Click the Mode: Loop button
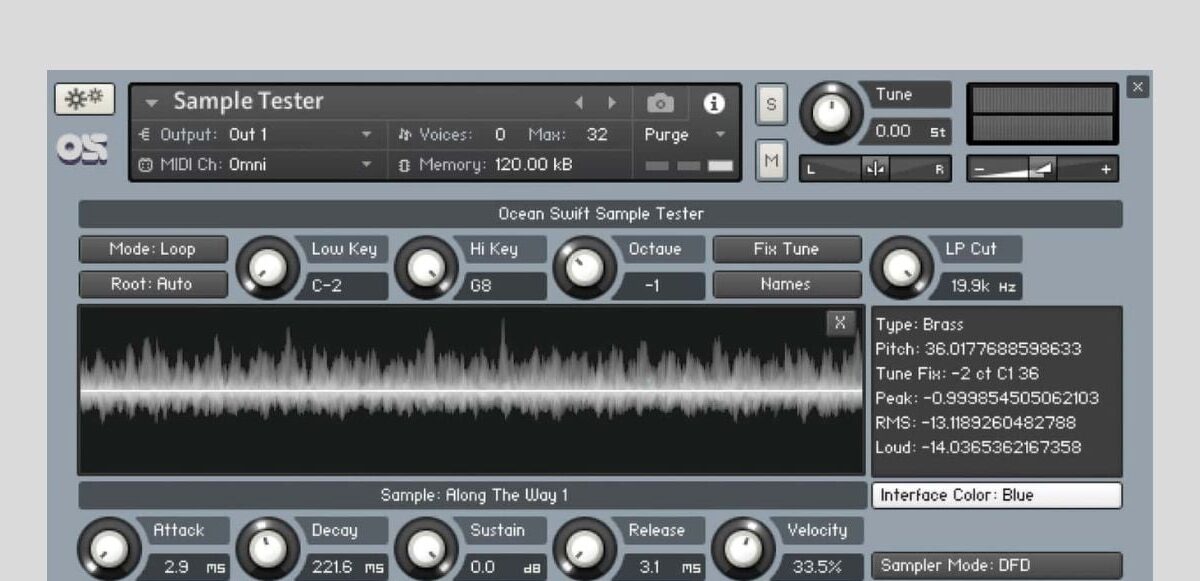 pyautogui.click(x=152, y=249)
